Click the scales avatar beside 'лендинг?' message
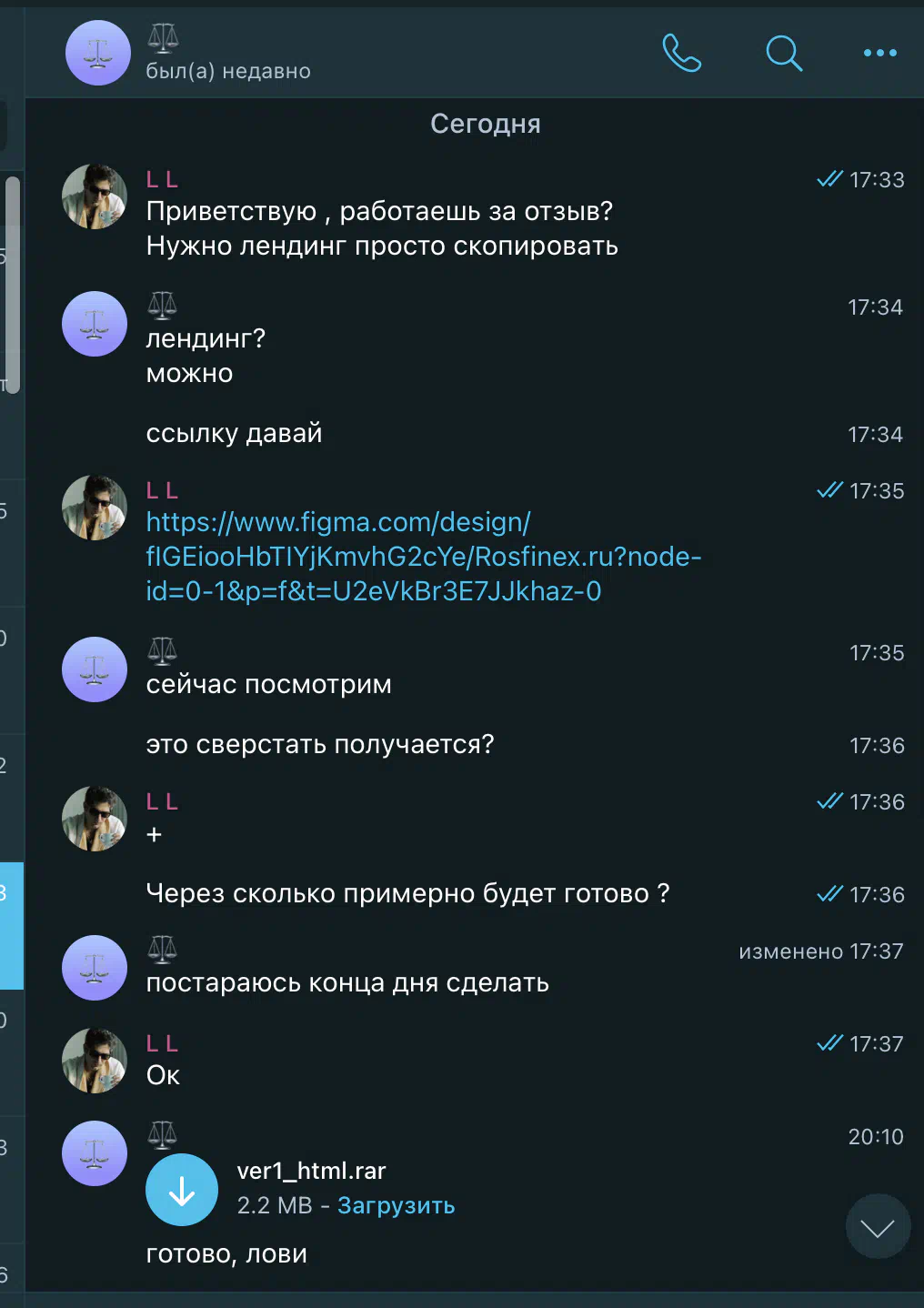The width and height of the screenshot is (924, 1308). point(95,324)
